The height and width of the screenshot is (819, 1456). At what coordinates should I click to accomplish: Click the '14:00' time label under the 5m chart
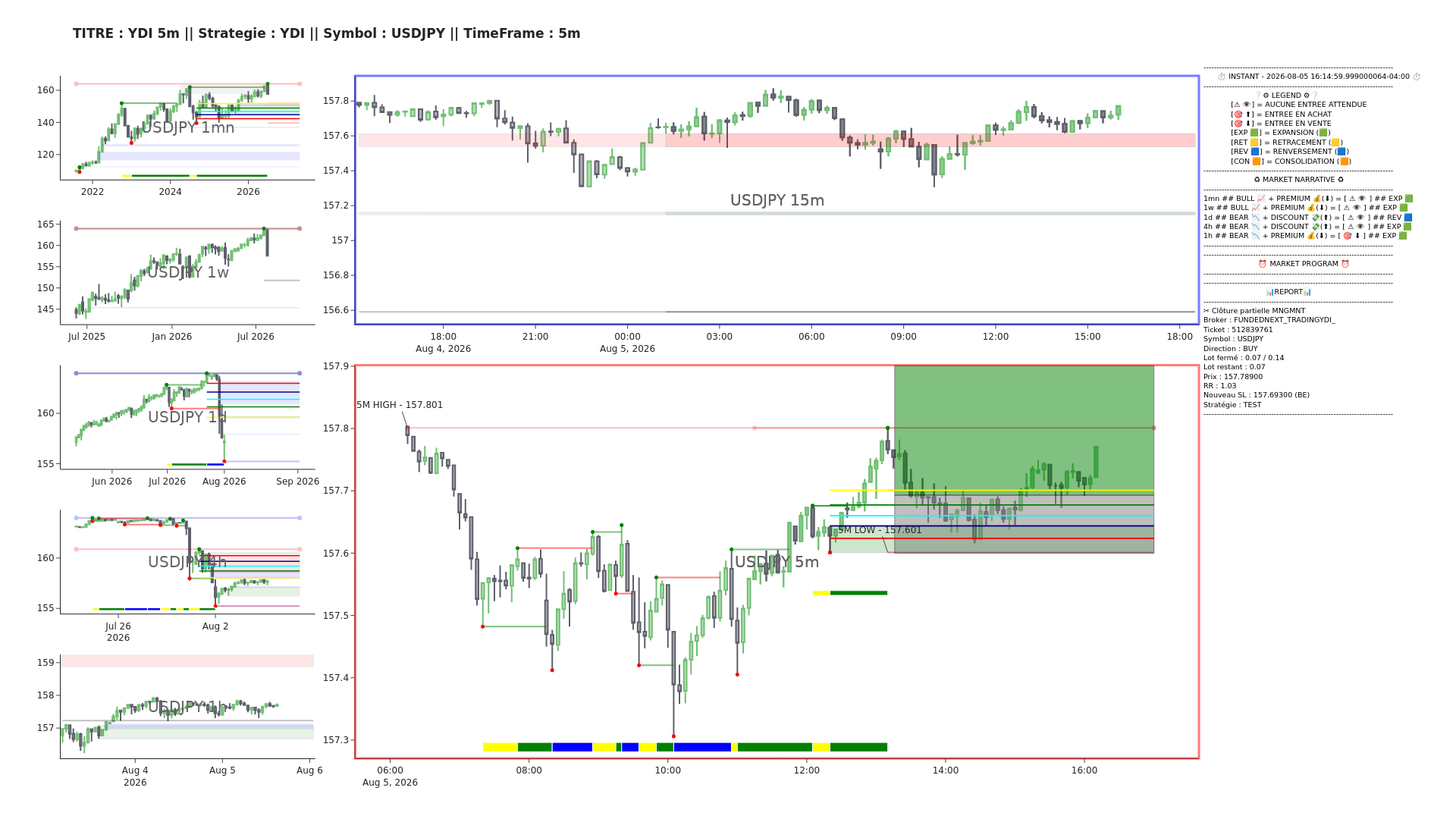(x=946, y=770)
